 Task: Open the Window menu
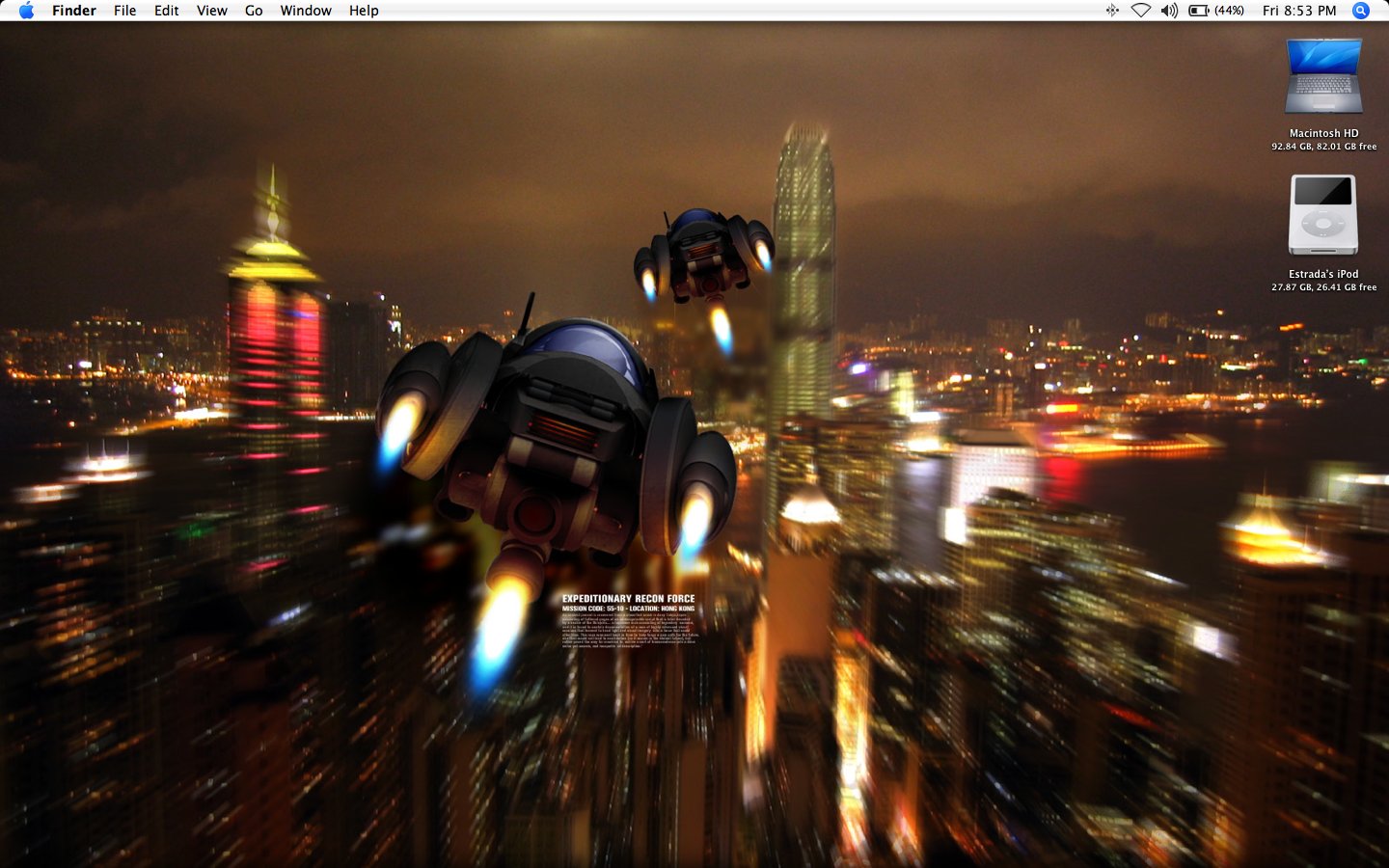306,11
